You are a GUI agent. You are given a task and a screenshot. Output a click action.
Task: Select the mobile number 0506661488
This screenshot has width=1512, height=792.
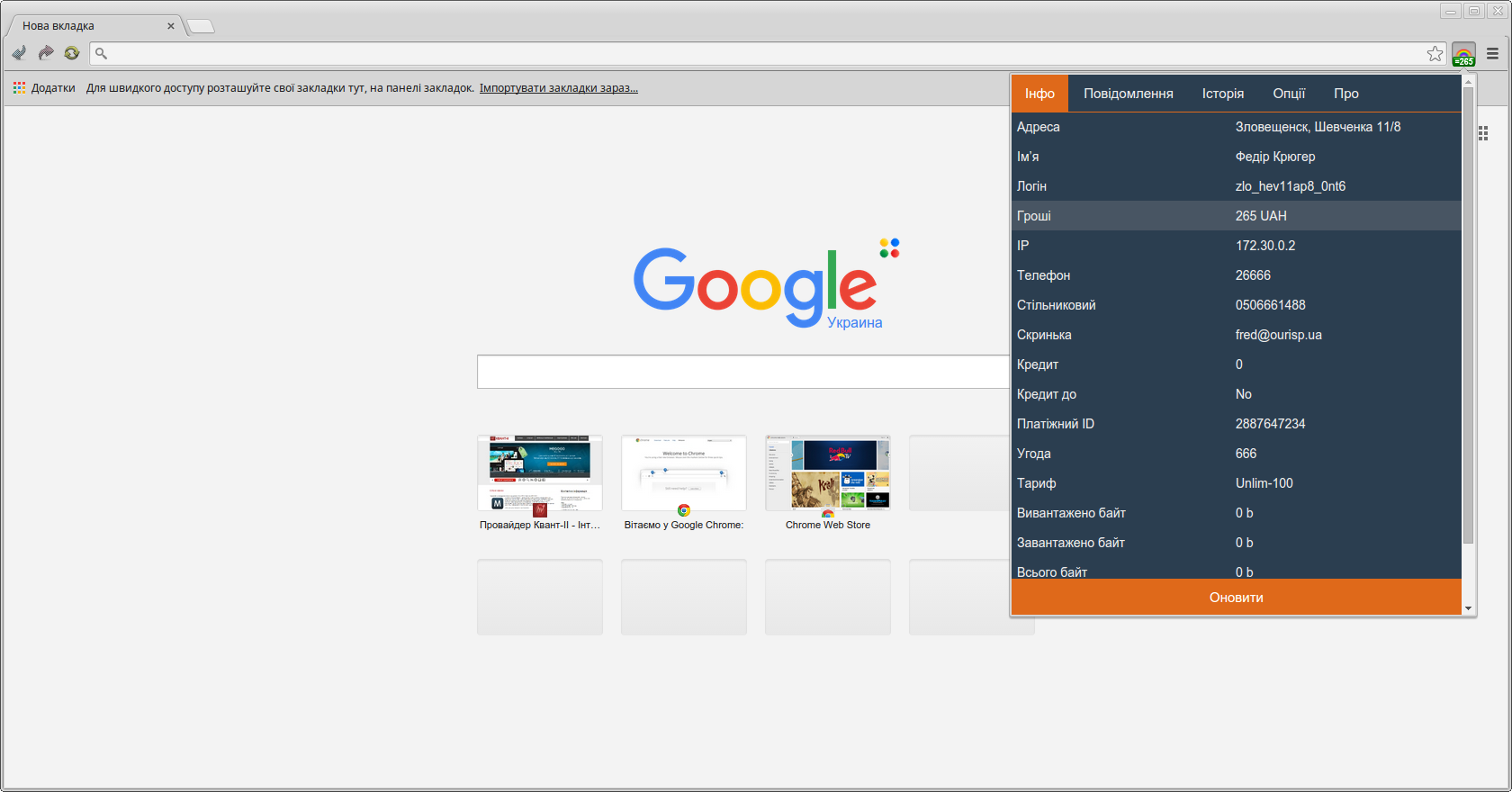point(1270,305)
